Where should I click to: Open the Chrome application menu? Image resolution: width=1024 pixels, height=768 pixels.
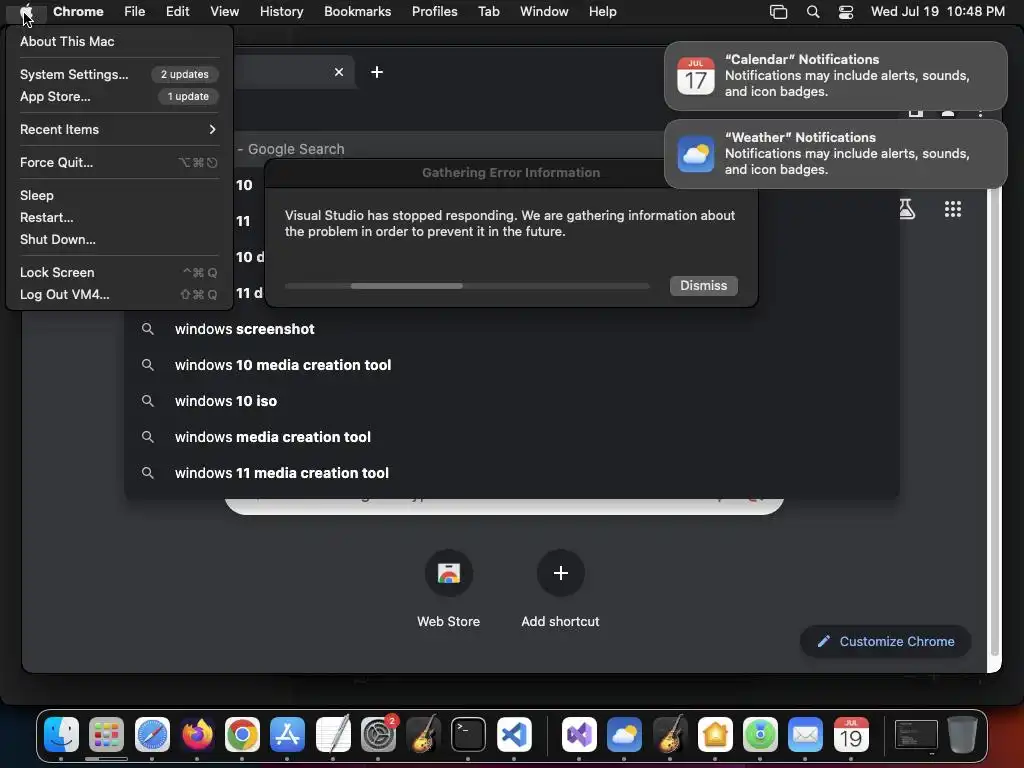pyautogui.click(x=78, y=11)
